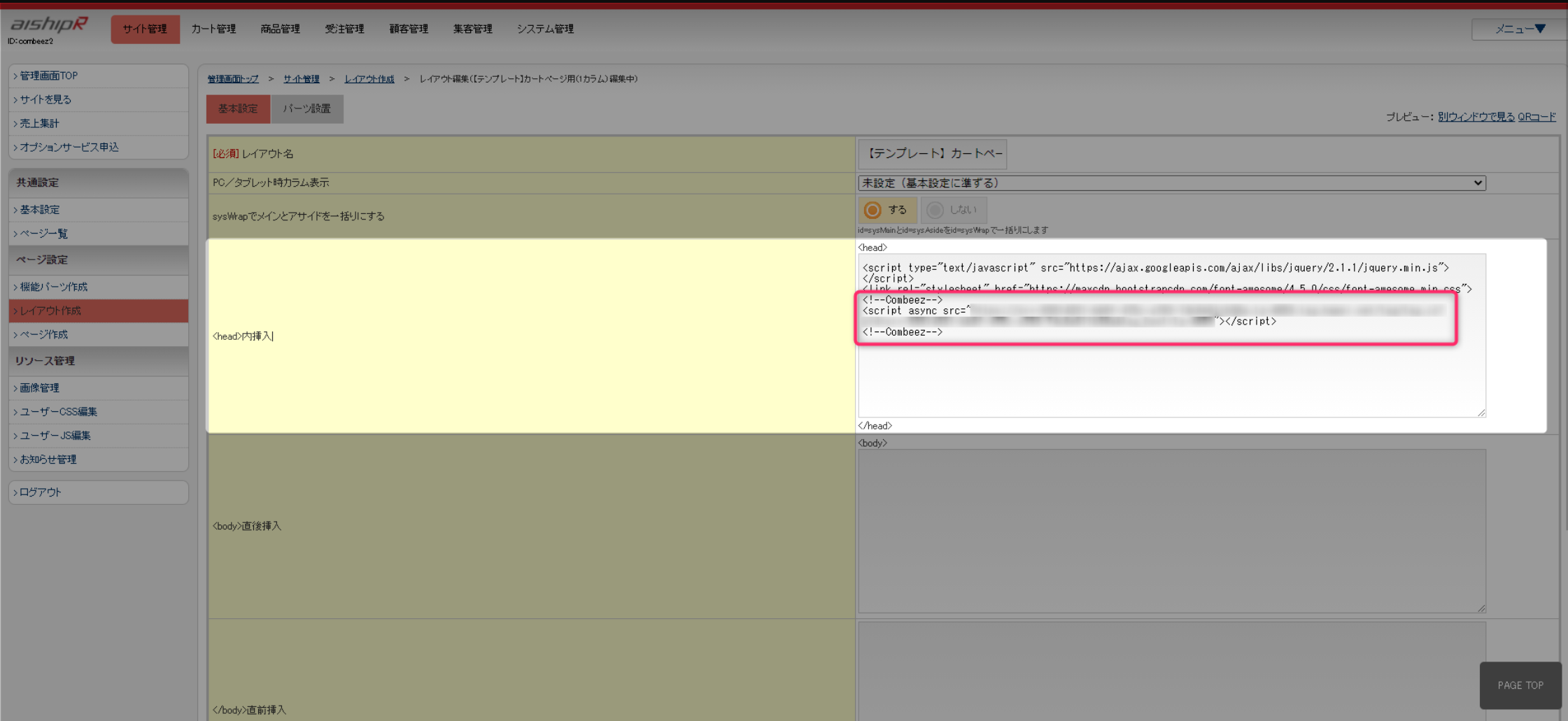Follow レイアウト作成 breadcrumb link
This screenshot has width=1568, height=721.
coord(369,79)
